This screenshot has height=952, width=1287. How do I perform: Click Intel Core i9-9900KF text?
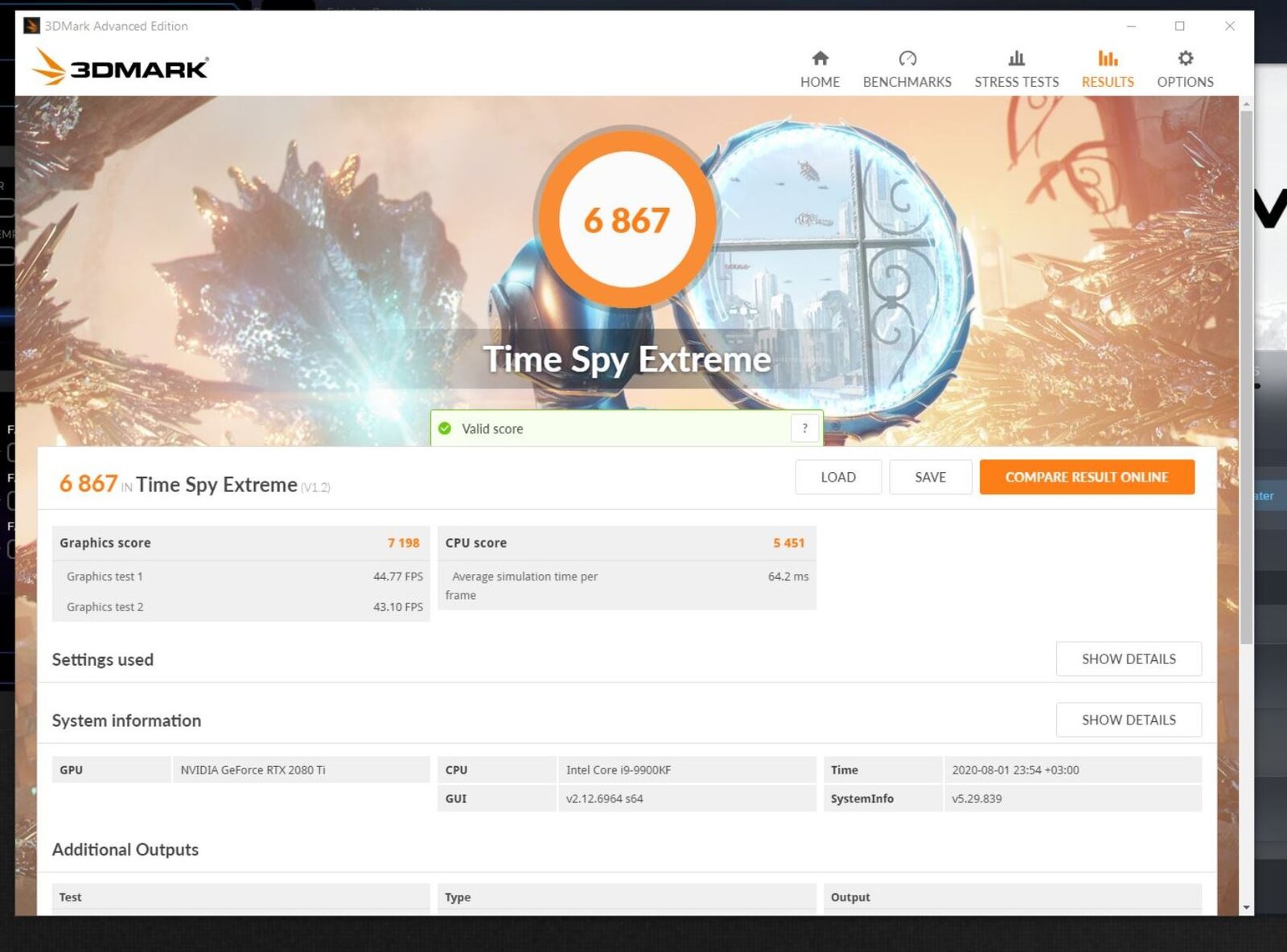click(618, 769)
